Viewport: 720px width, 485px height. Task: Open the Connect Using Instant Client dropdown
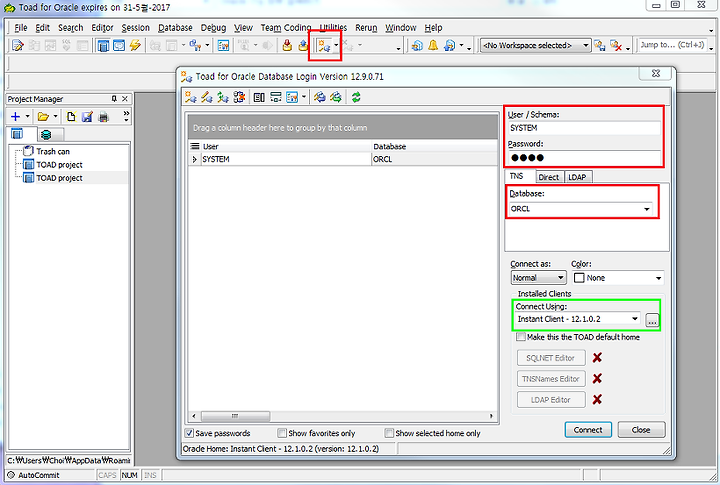pyautogui.click(x=635, y=319)
